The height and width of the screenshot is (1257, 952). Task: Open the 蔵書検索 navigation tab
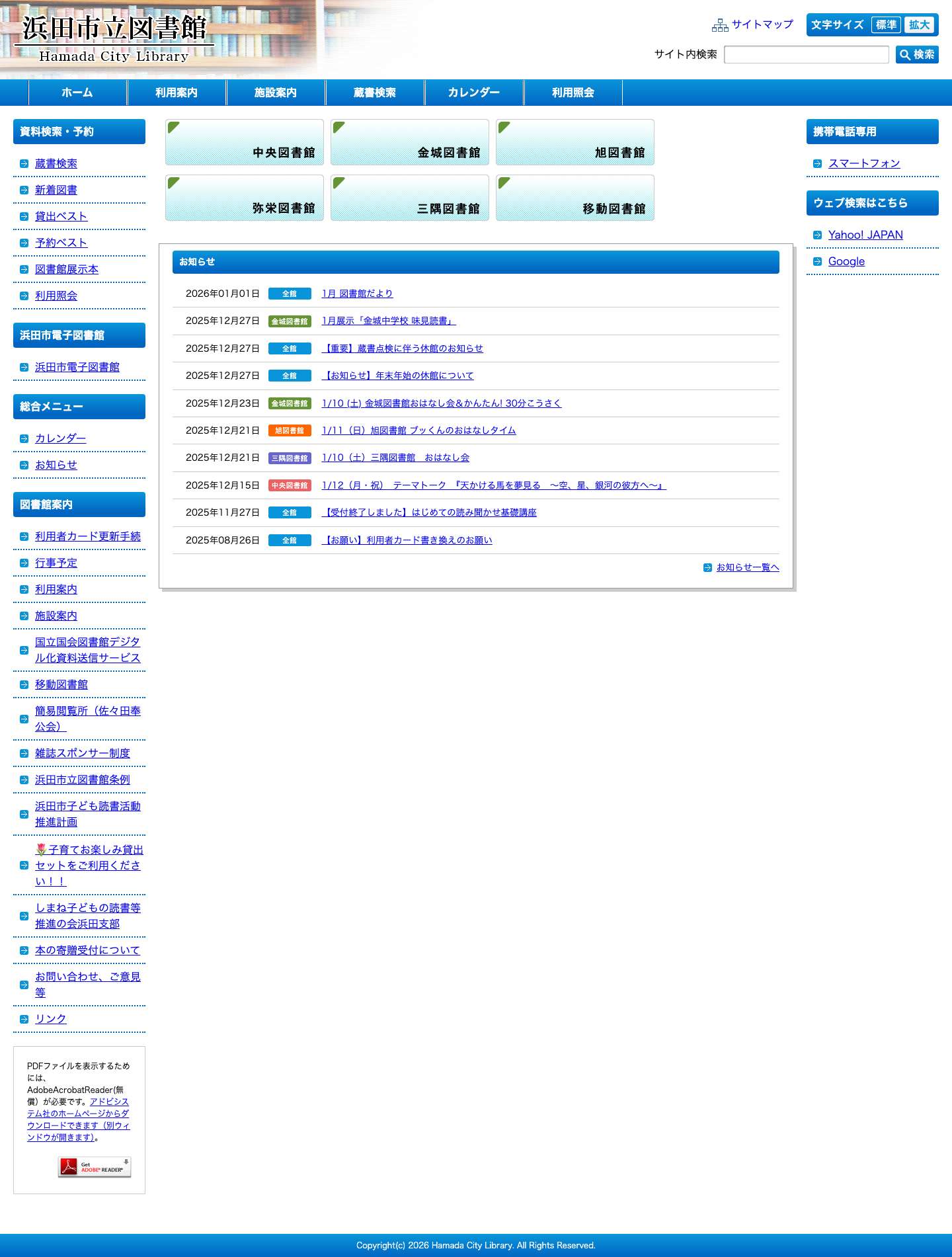(375, 93)
